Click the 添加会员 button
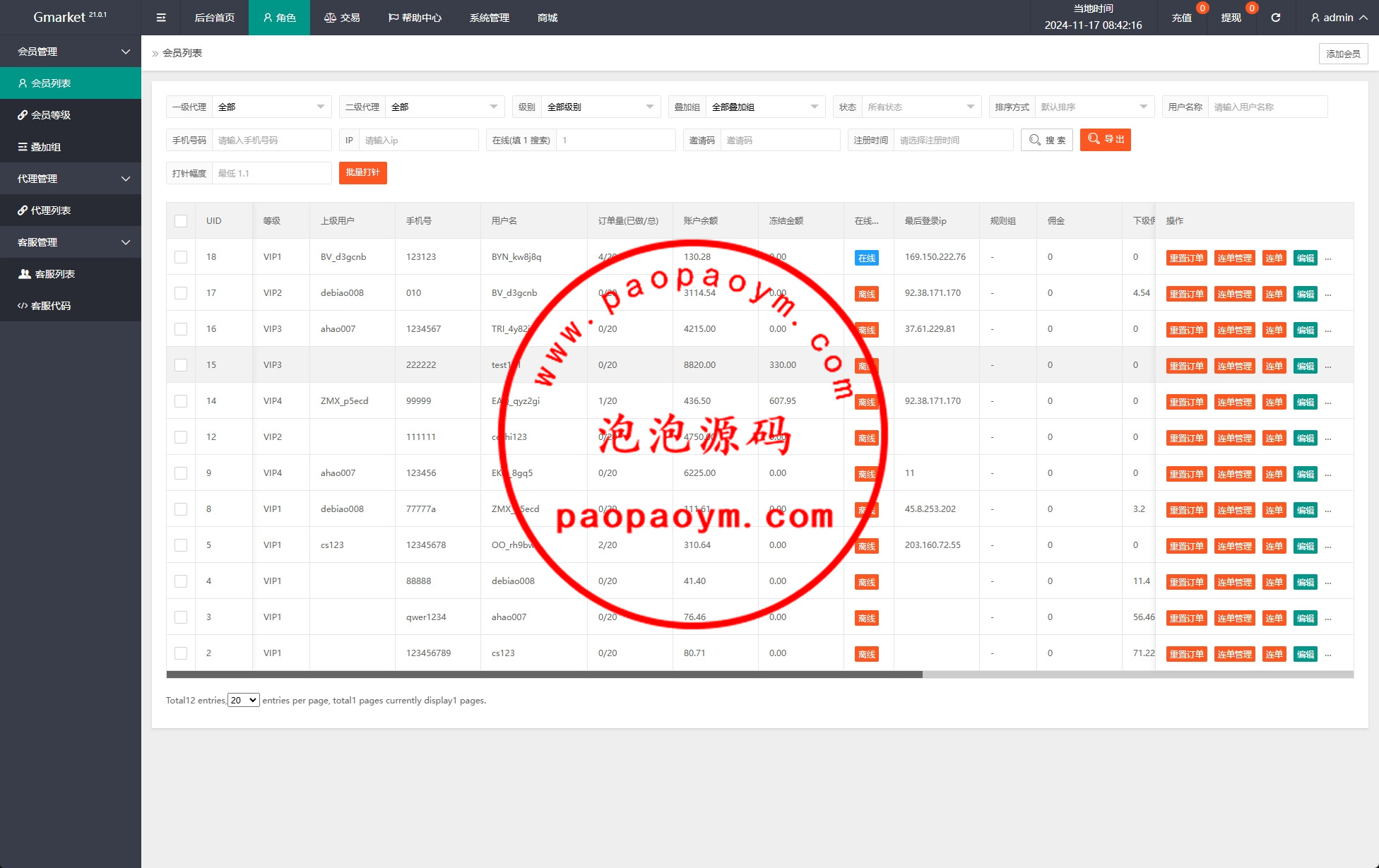 coord(1343,54)
